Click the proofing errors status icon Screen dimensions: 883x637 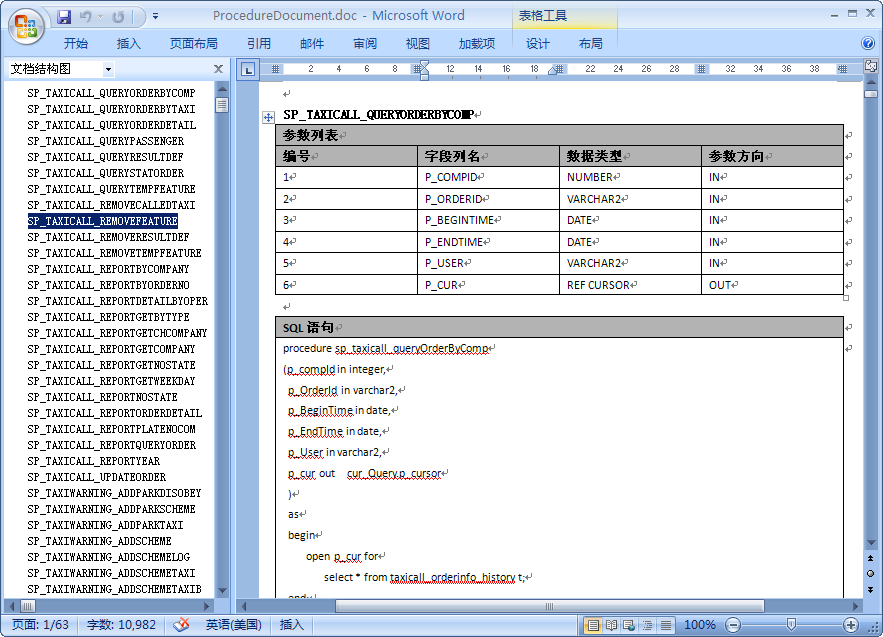pyautogui.click(x=181, y=625)
